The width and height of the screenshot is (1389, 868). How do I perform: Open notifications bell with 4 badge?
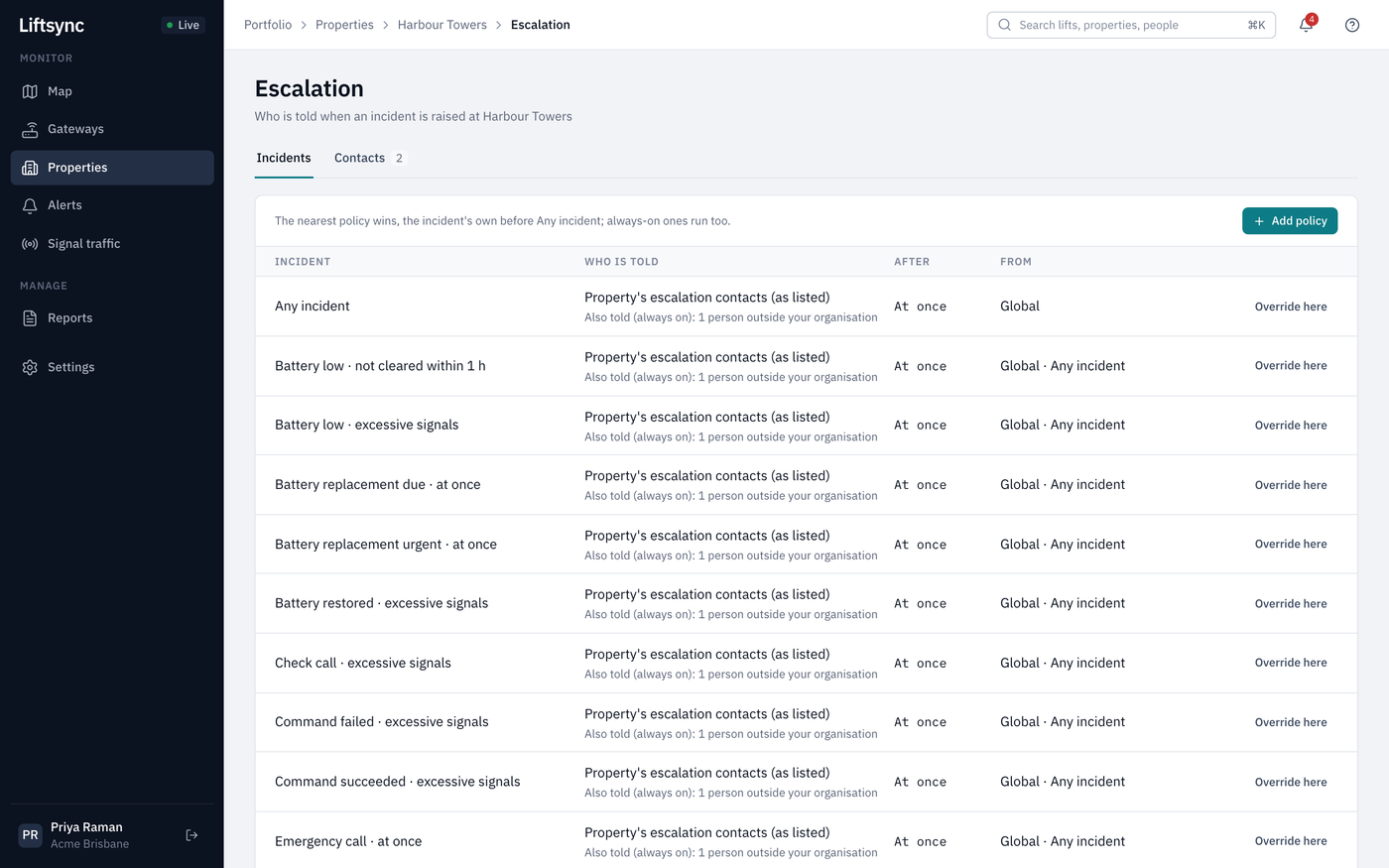coord(1307,25)
